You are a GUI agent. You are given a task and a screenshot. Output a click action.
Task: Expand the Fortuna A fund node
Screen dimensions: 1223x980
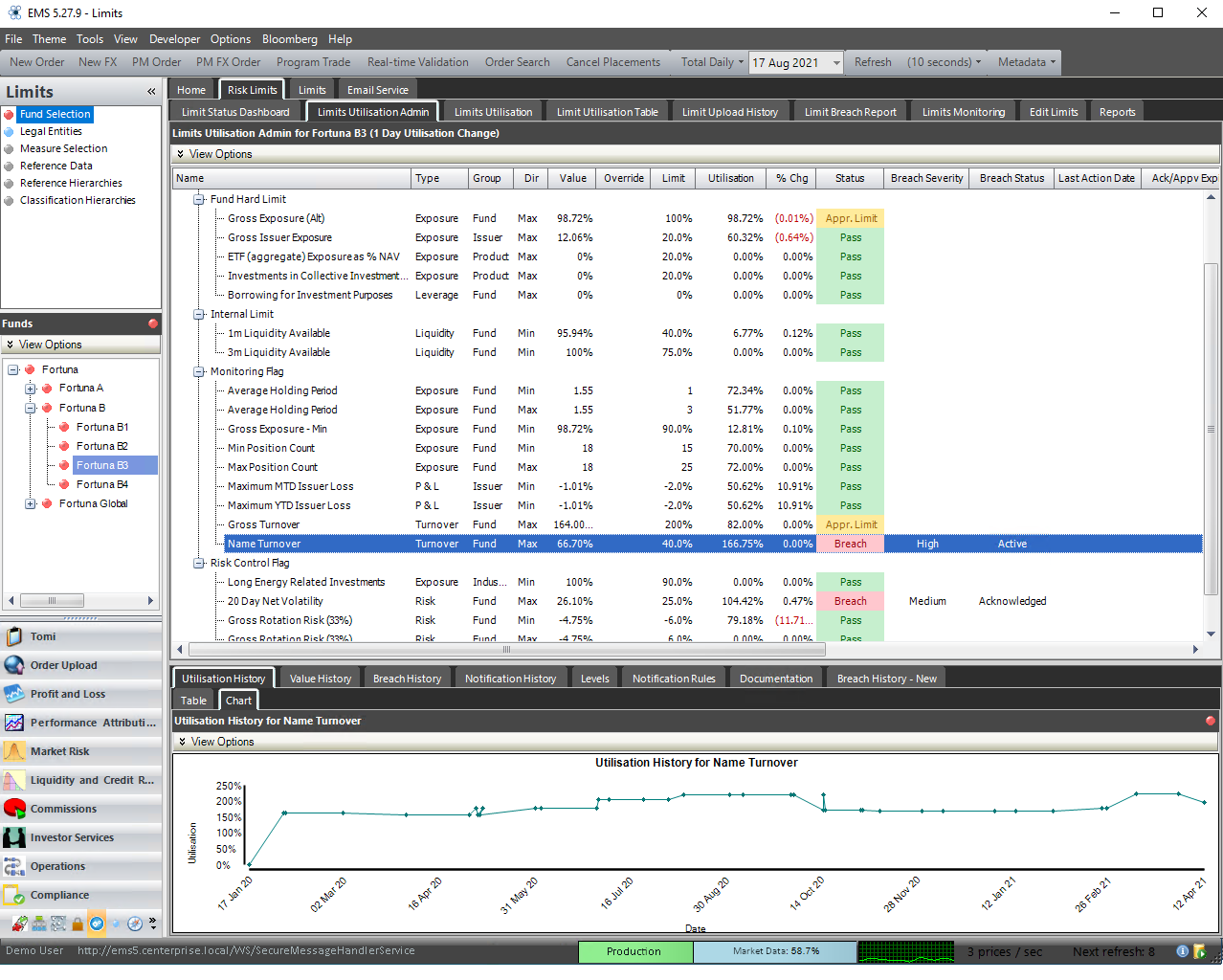tap(31, 389)
